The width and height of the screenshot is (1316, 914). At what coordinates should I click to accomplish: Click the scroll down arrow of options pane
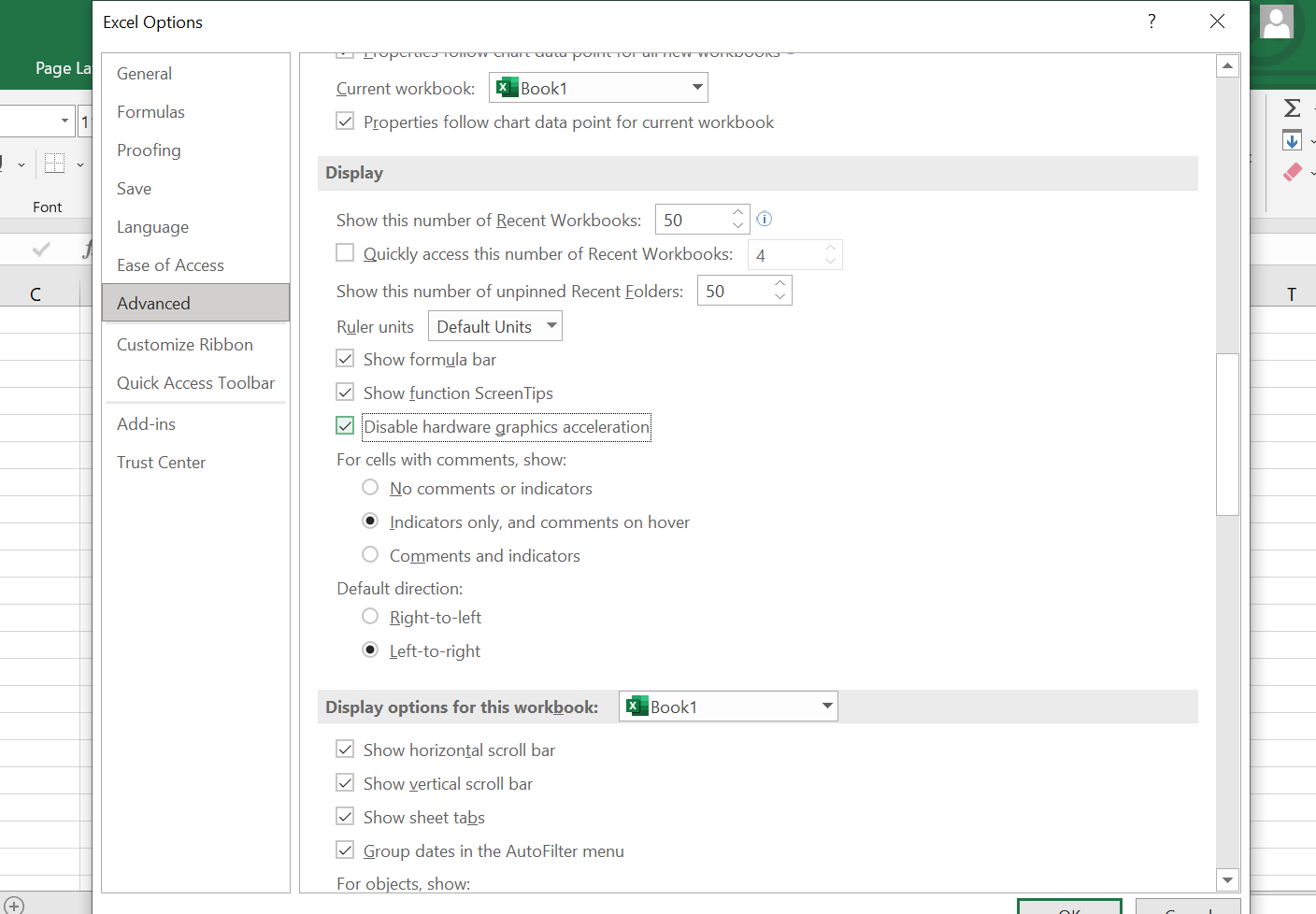pyautogui.click(x=1227, y=879)
